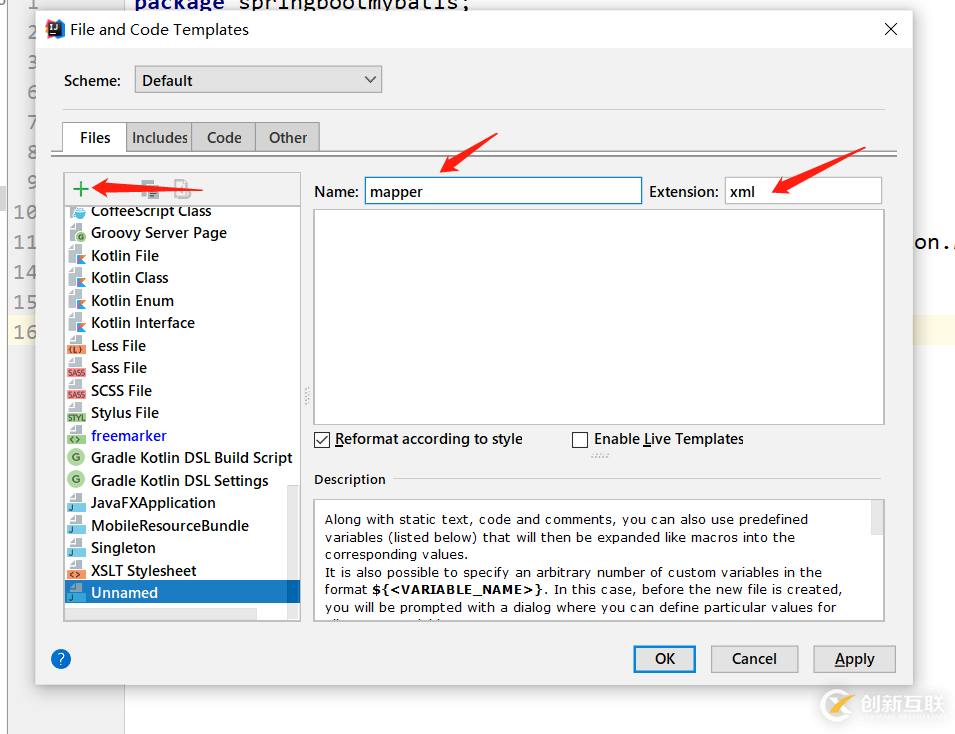
Task: Confirm with the OK button
Action: tap(664, 659)
